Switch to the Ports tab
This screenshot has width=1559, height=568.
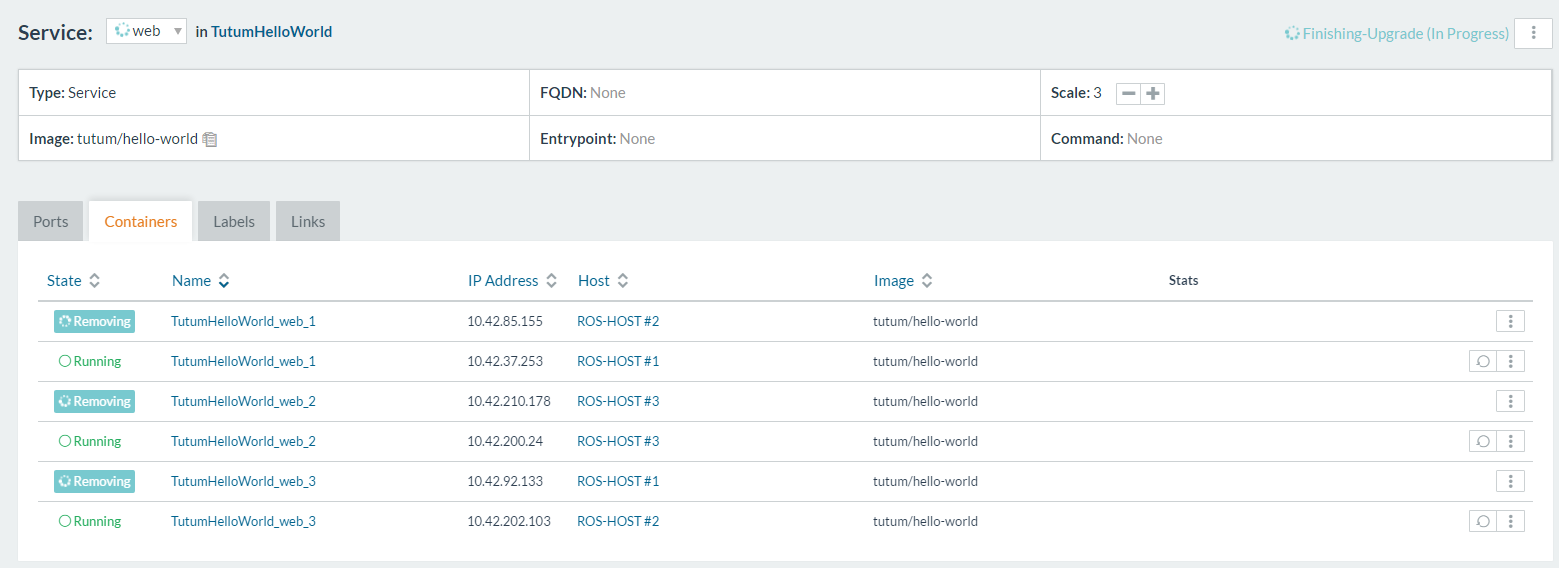click(x=51, y=221)
